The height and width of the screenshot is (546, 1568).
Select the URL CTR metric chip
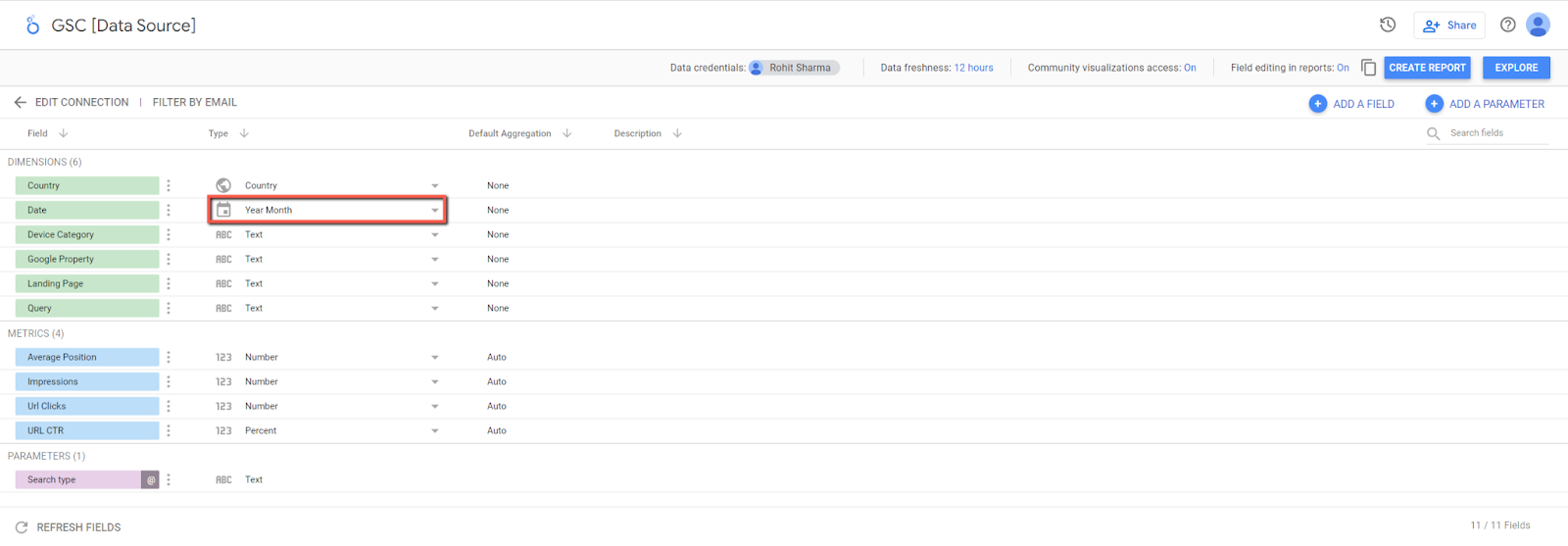click(x=87, y=430)
